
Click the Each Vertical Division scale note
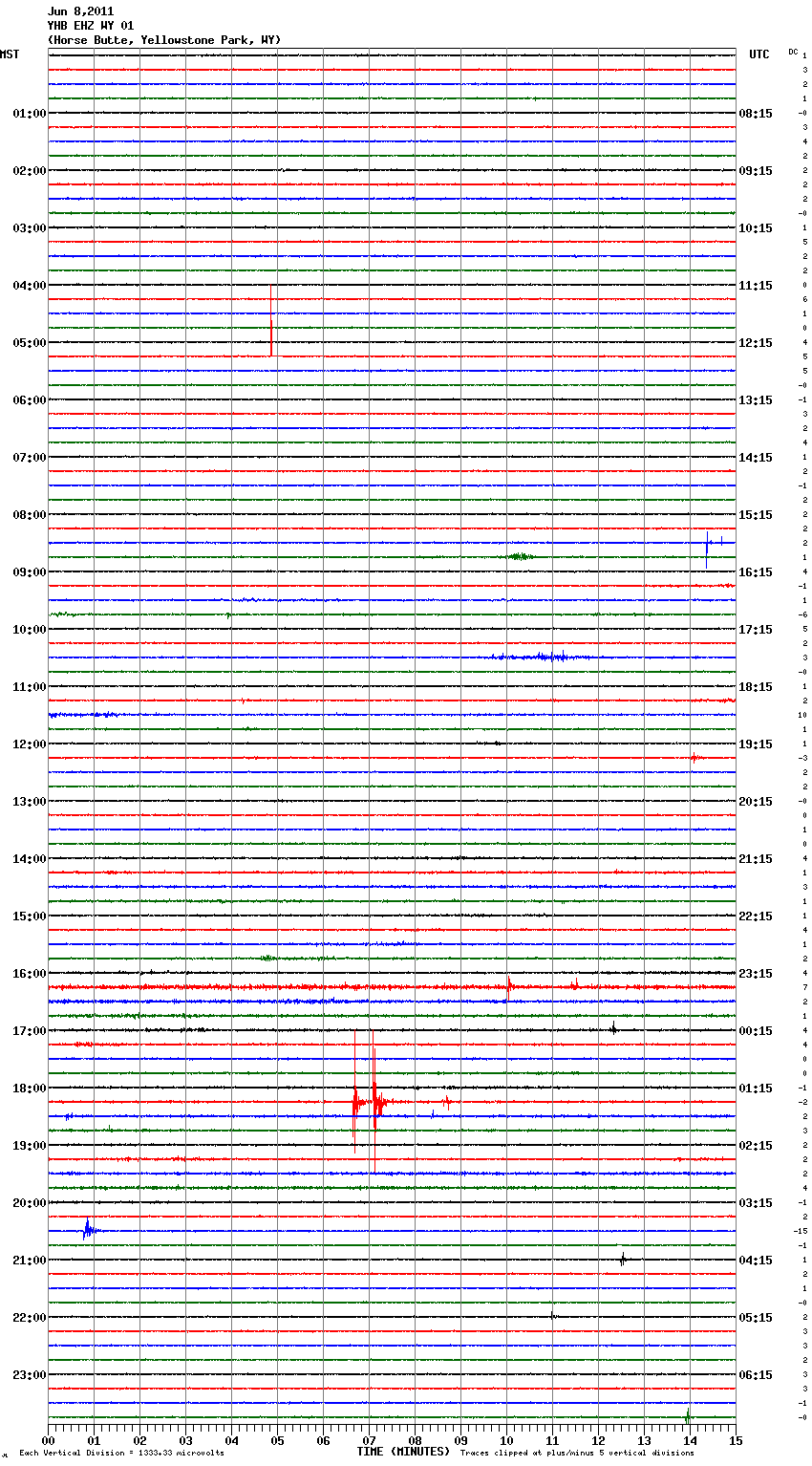[x=121, y=1454]
